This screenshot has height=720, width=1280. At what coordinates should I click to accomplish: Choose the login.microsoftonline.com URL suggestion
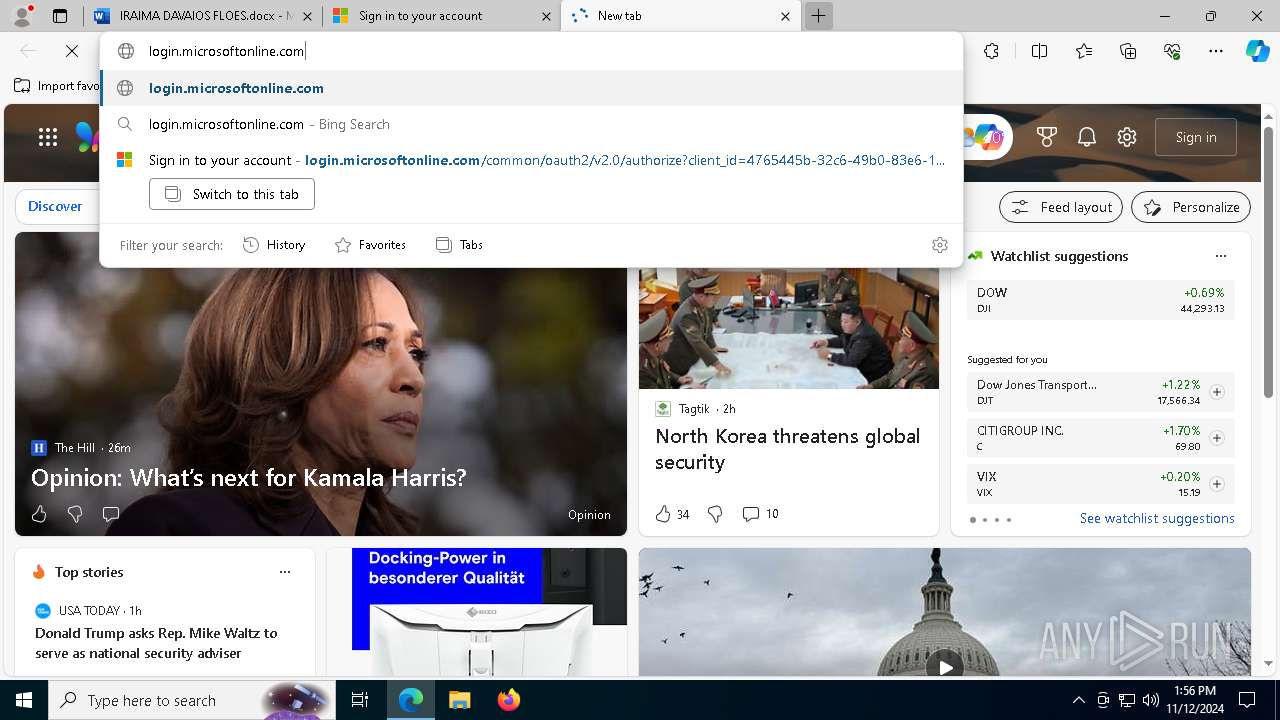tap(531, 88)
